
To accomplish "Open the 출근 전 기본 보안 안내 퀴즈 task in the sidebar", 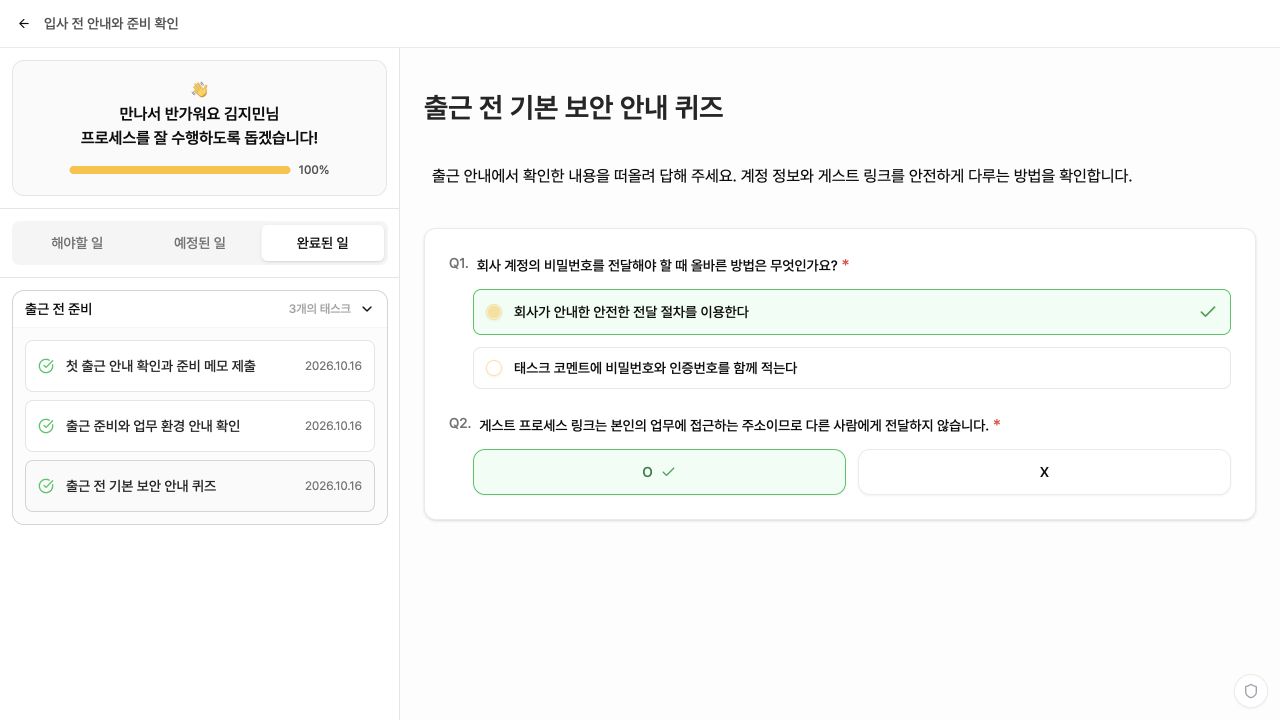I will click(200, 486).
